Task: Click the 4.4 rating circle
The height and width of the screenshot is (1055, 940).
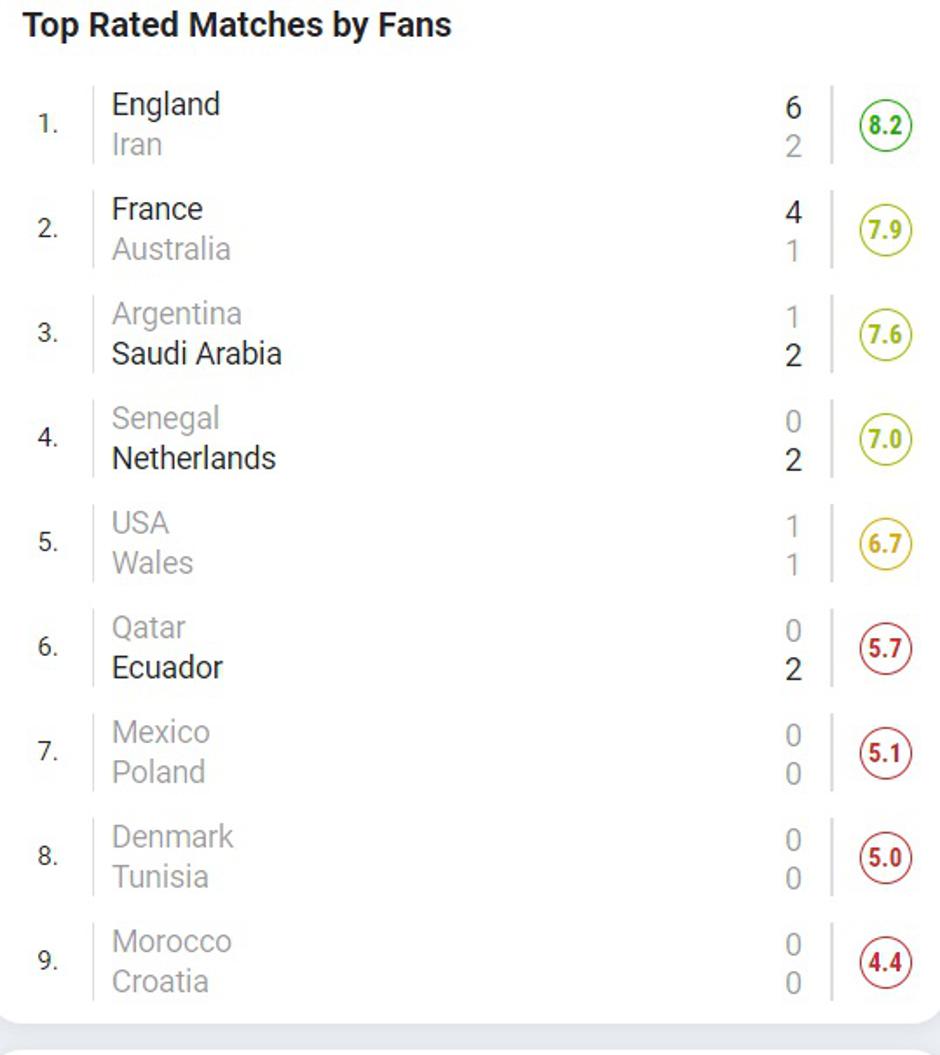Action: 885,963
